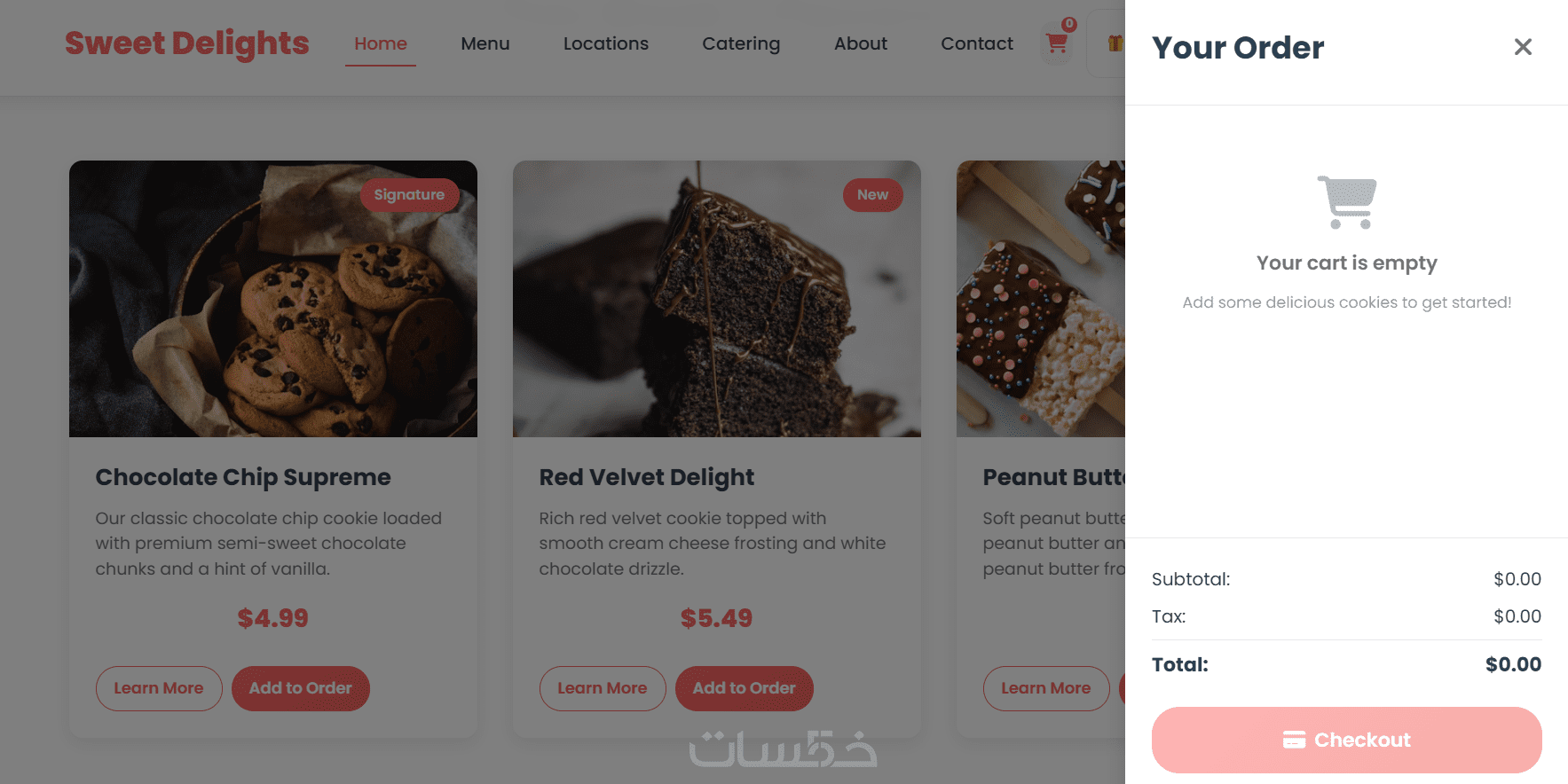Click the gift icon next to cart
The image size is (1568, 784).
(x=1115, y=43)
